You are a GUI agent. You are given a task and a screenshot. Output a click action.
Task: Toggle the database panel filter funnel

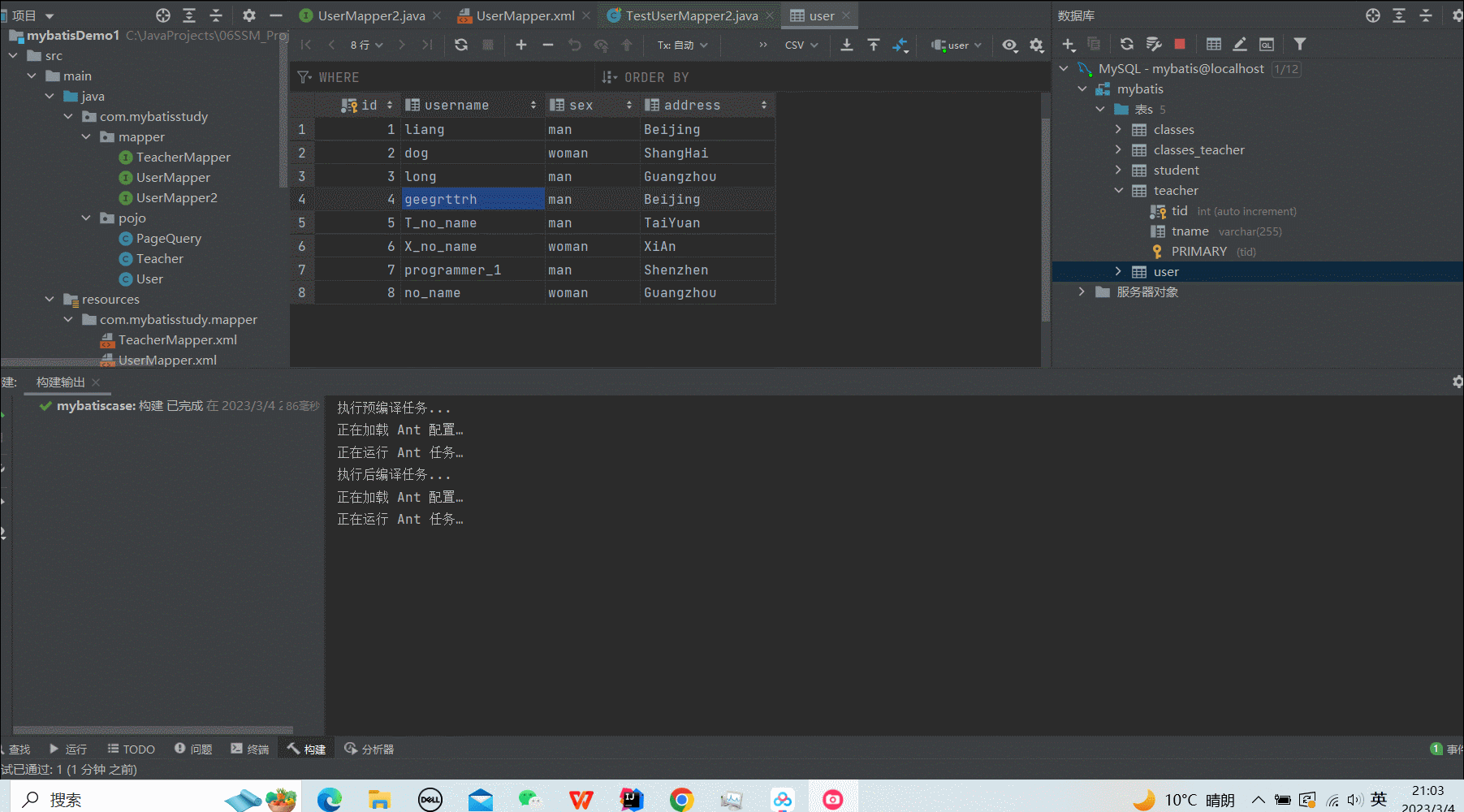pos(1300,44)
